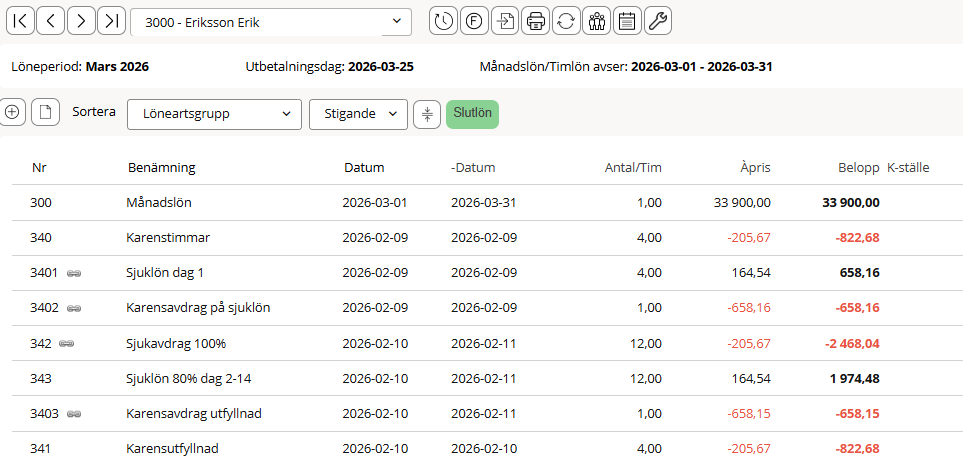The image size is (963, 461).
Task: Open the employee selector dropdown
Action: tap(271, 21)
